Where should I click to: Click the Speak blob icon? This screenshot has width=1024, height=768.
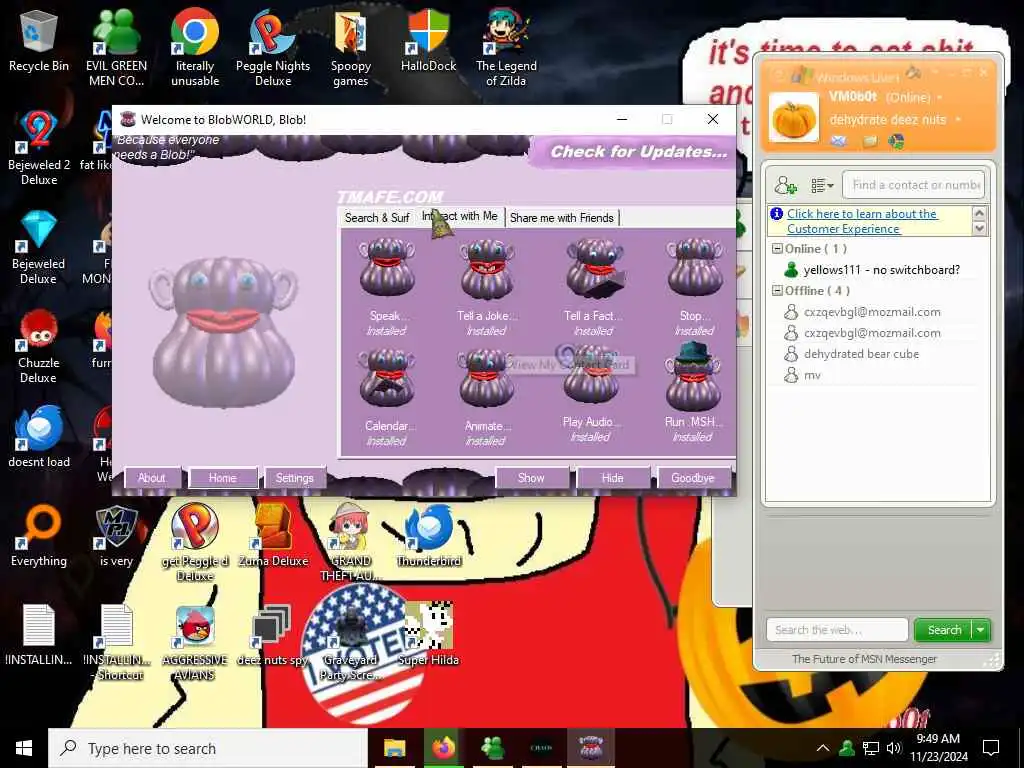point(387,267)
